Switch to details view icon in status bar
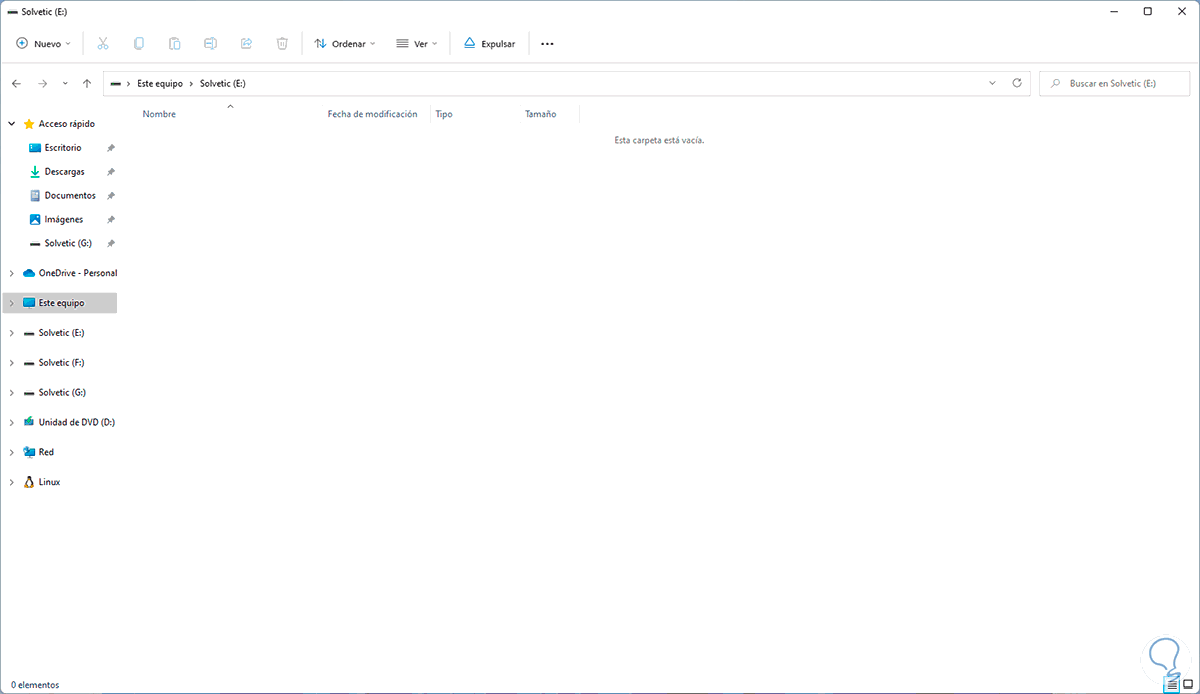The image size is (1200, 694). tap(1172, 685)
